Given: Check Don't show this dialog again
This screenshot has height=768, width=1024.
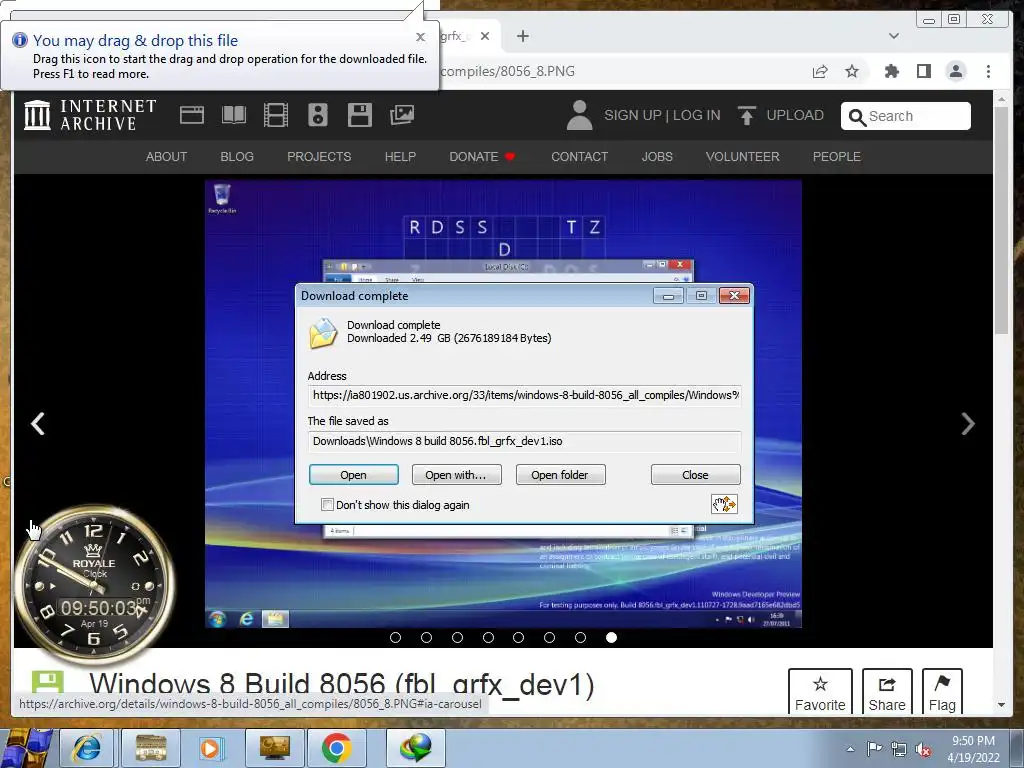Looking at the screenshot, I should click(x=327, y=505).
